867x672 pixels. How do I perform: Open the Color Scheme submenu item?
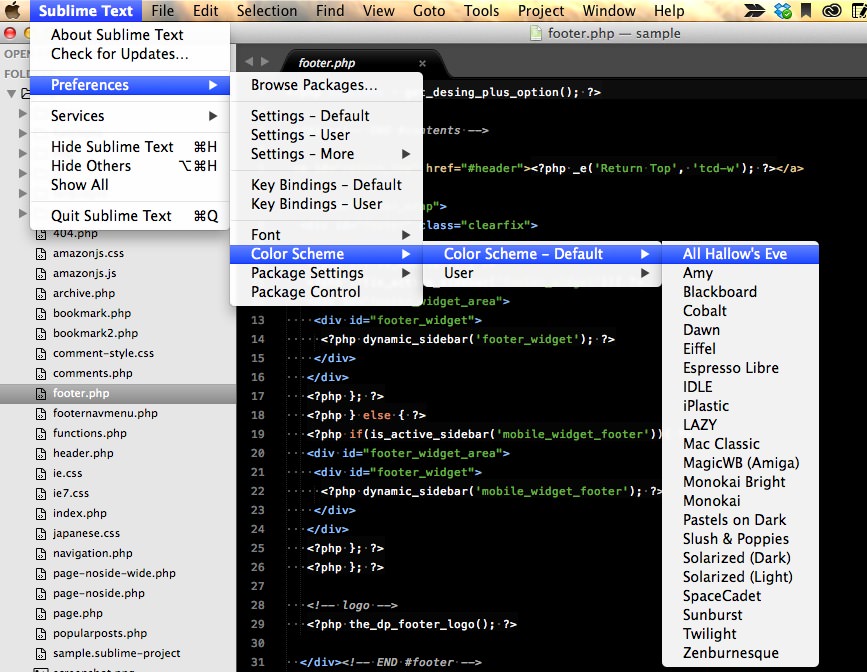point(326,254)
